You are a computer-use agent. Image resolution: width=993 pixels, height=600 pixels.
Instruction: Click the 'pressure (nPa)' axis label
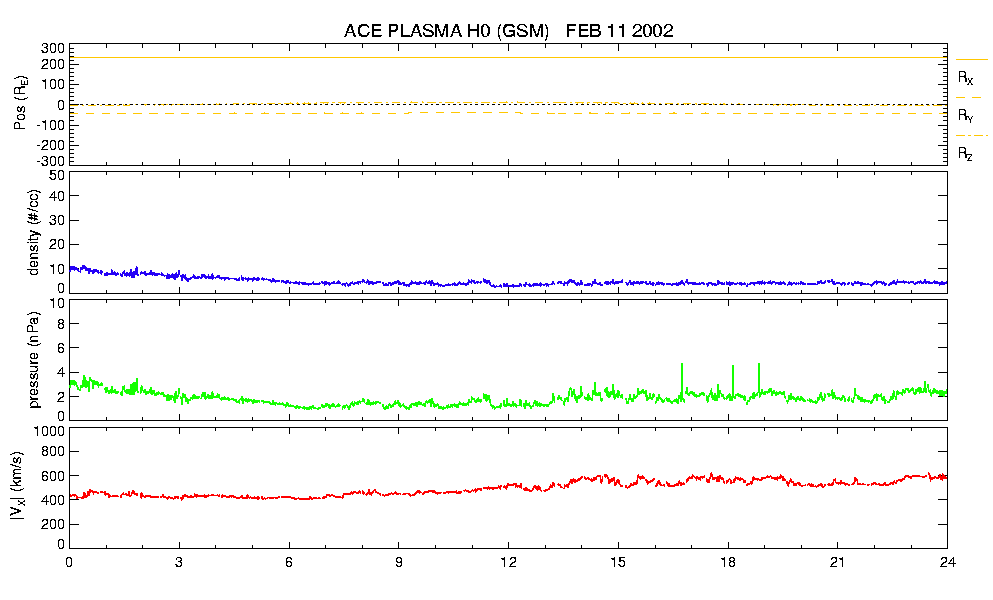pyautogui.click(x=34, y=360)
